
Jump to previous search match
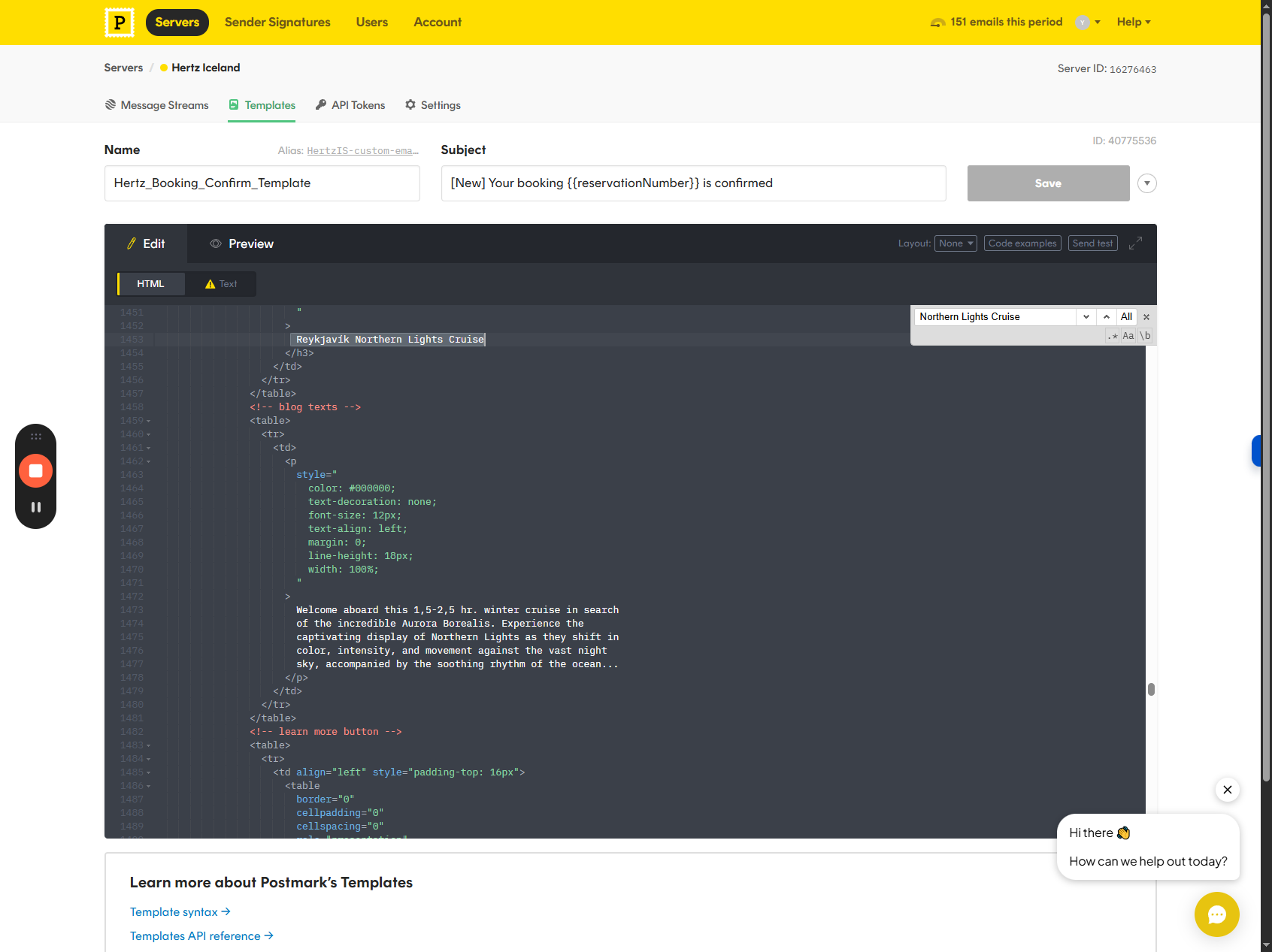click(x=1107, y=317)
